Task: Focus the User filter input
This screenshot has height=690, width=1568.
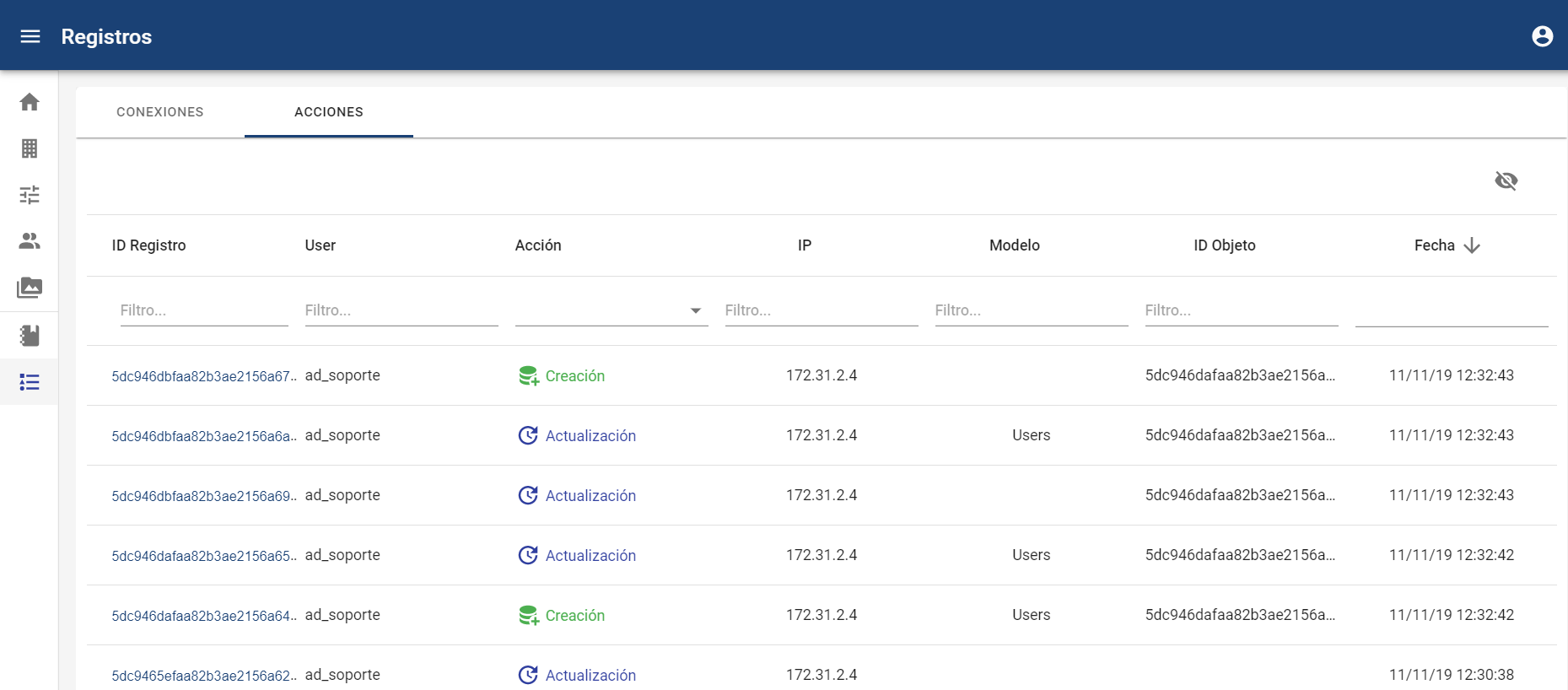Action: tap(401, 310)
